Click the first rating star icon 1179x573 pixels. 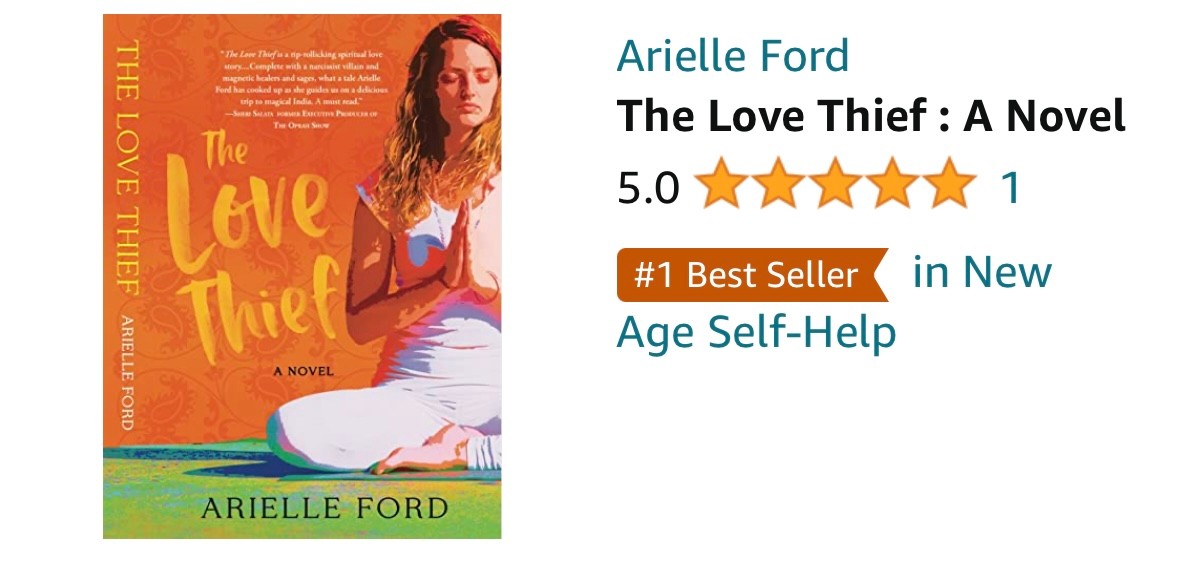coord(719,187)
